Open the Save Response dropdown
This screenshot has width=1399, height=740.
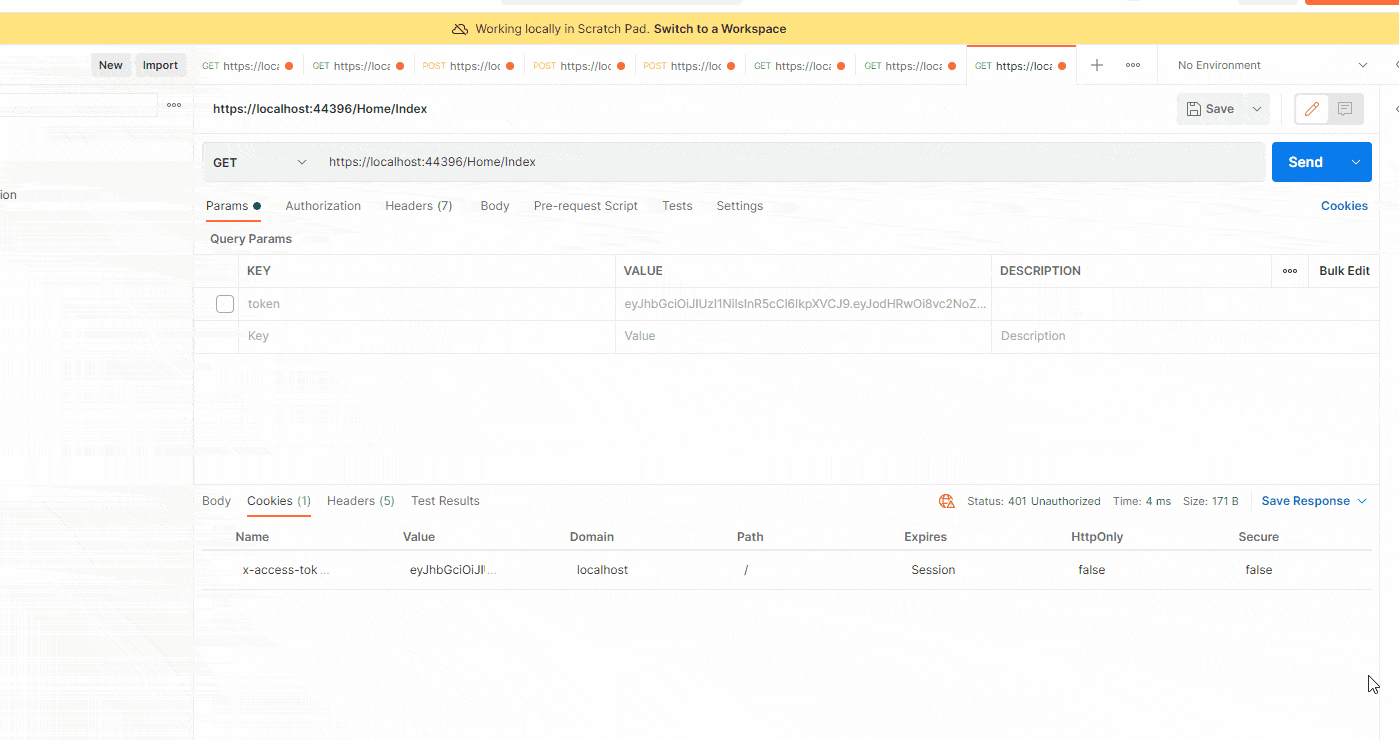pos(1314,501)
